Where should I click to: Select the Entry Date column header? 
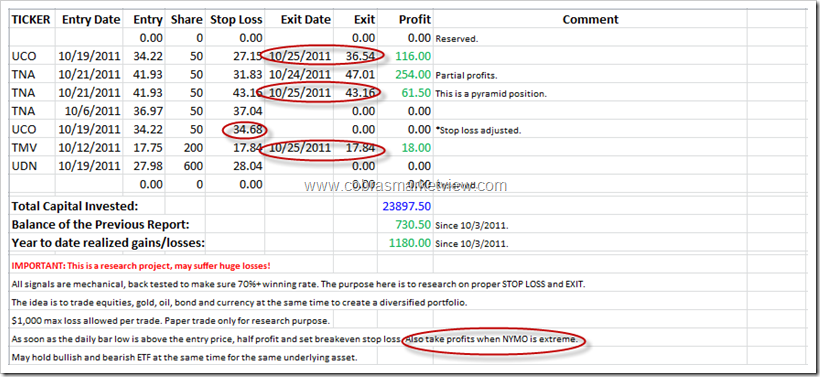point(91,20)
